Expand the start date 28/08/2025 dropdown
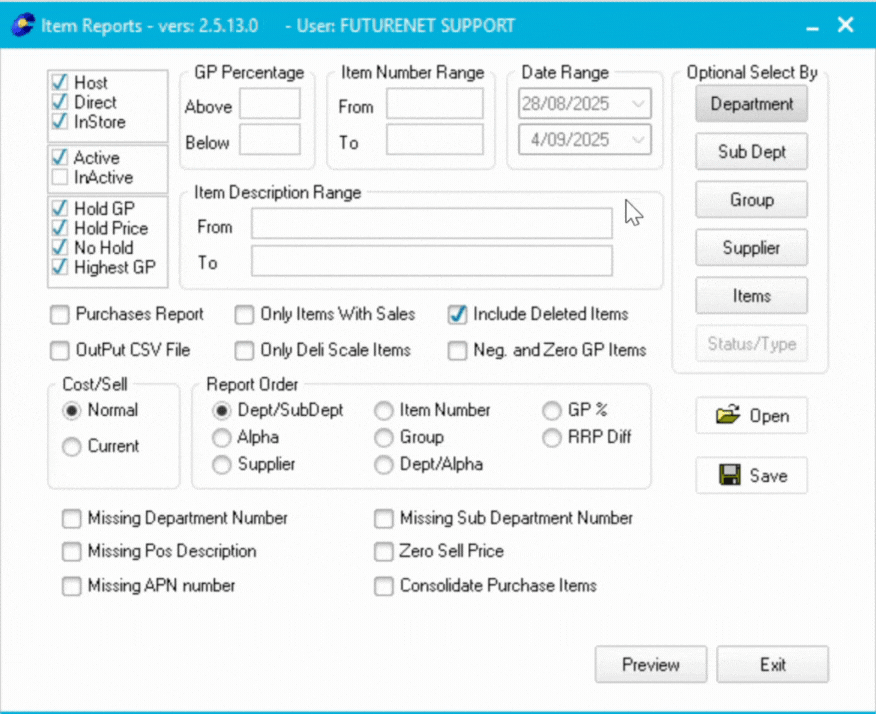876x714 pixels. tap(638, 104)
